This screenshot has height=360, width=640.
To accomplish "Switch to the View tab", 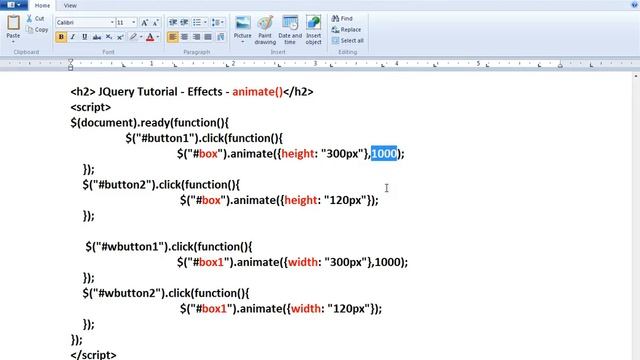I will coord(70,6).
